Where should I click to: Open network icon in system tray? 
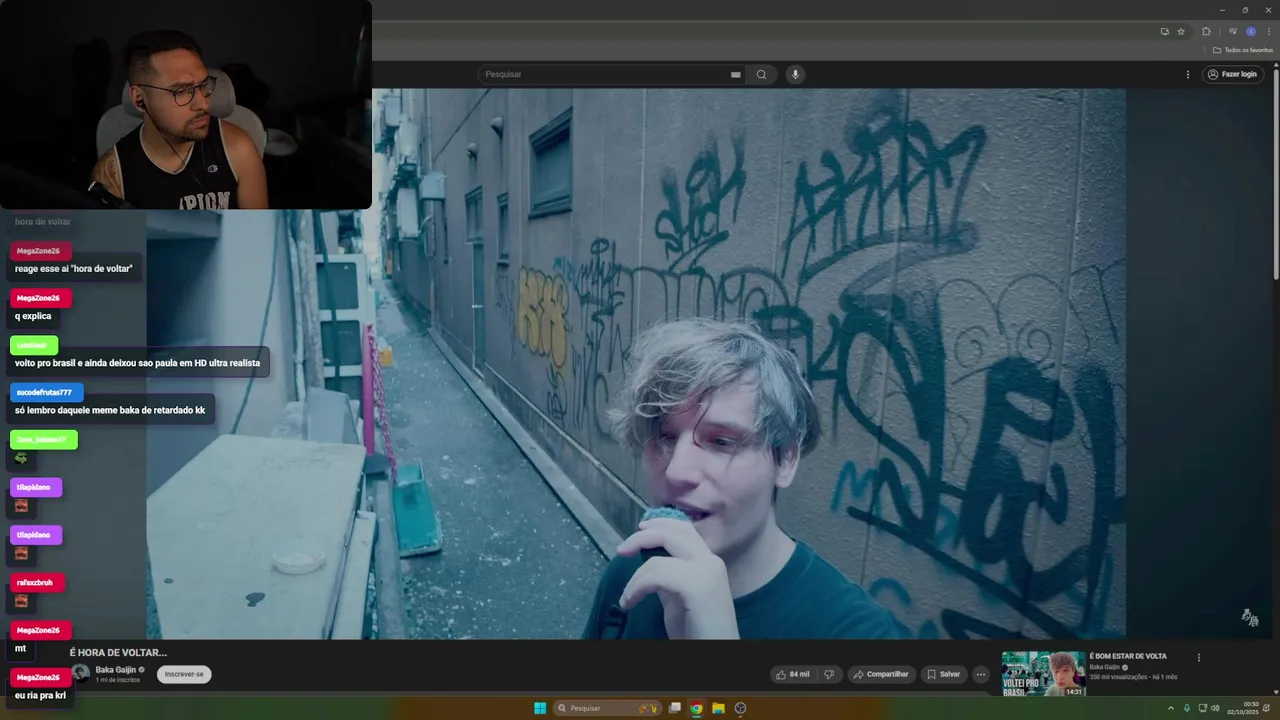1202,708
